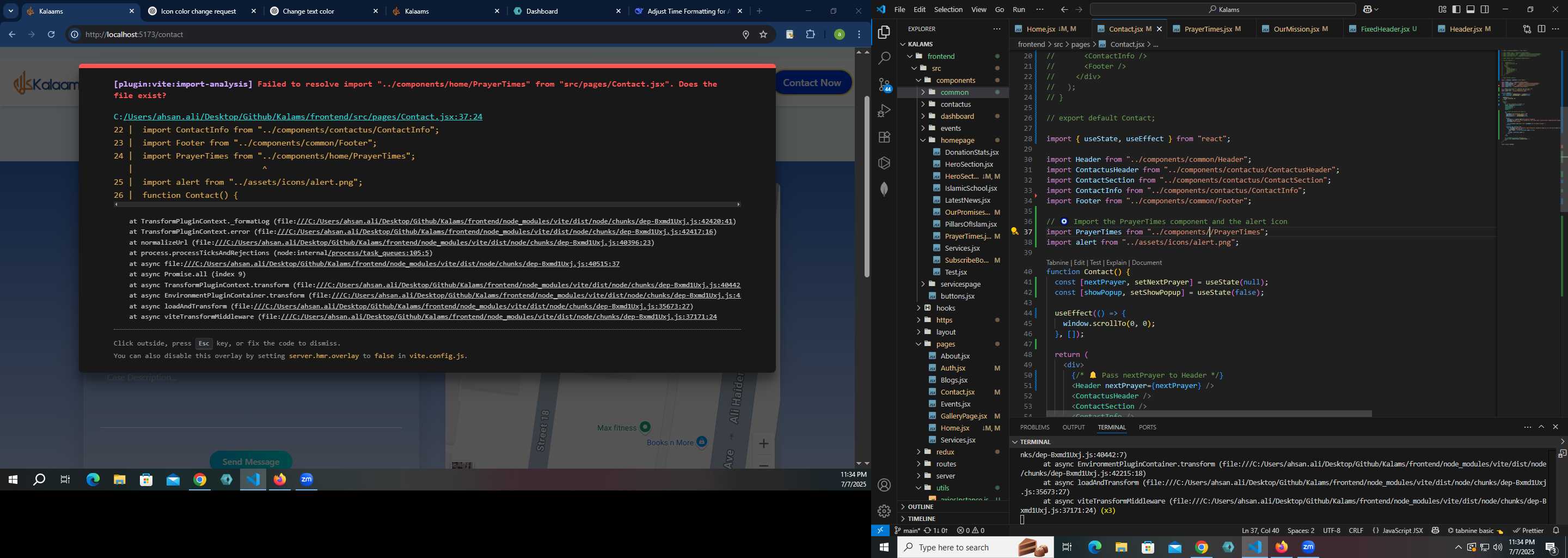Viewport: 1568px width, 558px height.
Task: Open the Search view in VS Code activity bar
Action: coord(884,58)
